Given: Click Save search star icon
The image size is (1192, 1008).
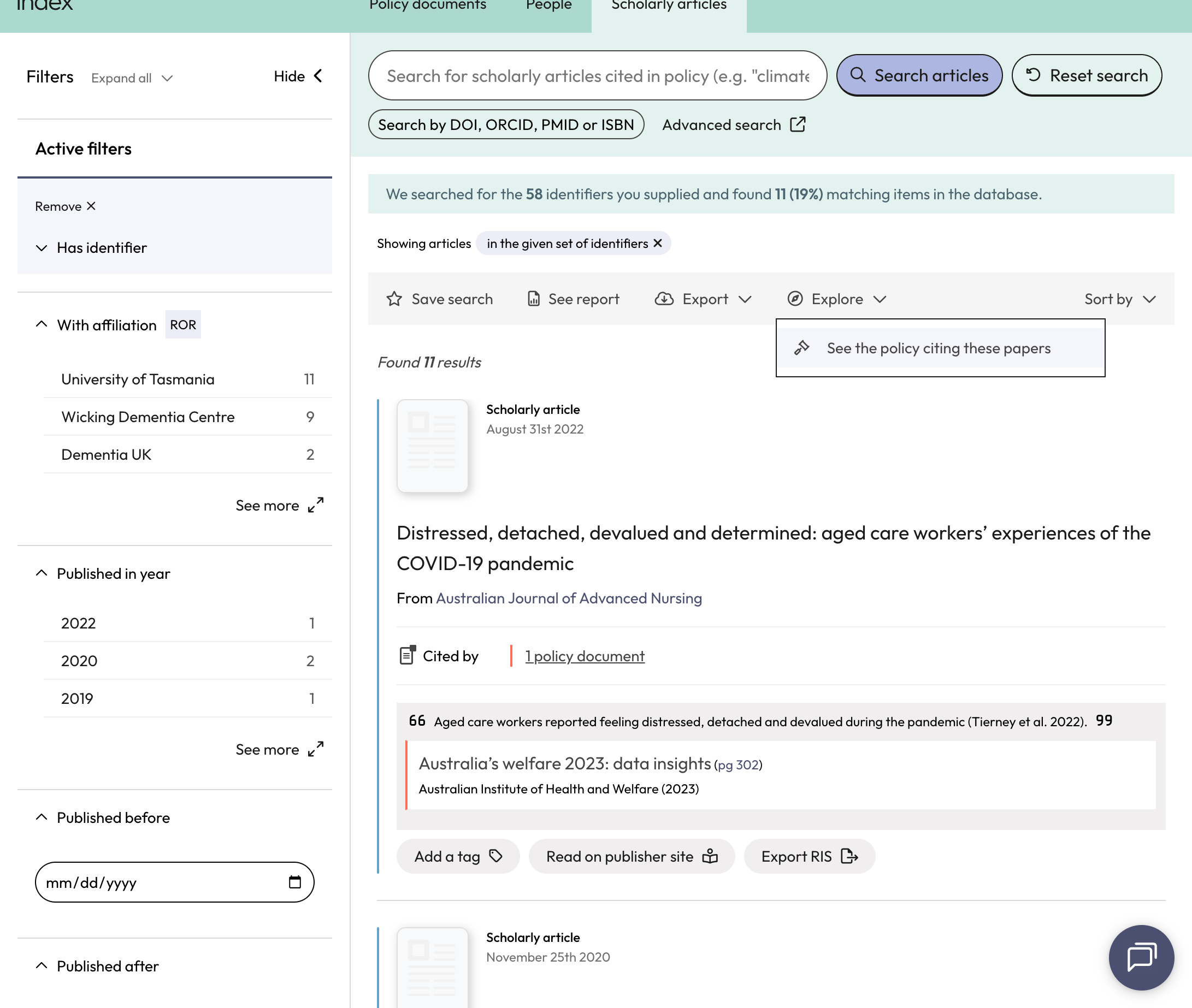Looking at the screenshot, I should tap(394, 299).
